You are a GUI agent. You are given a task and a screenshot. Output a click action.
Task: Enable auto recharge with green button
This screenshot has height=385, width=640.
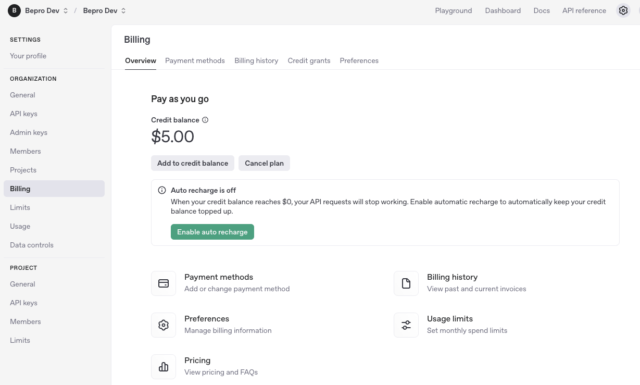click(x=212, y=232)
